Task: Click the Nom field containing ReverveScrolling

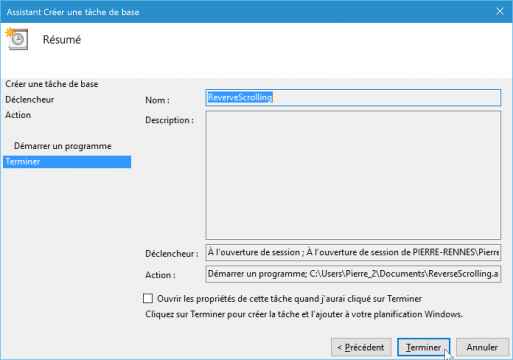Action: tap(353, 98)
